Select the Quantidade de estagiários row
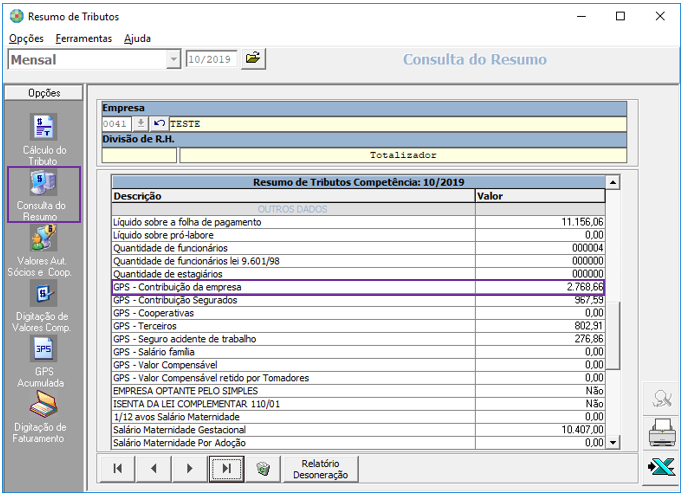 point(358,274)
